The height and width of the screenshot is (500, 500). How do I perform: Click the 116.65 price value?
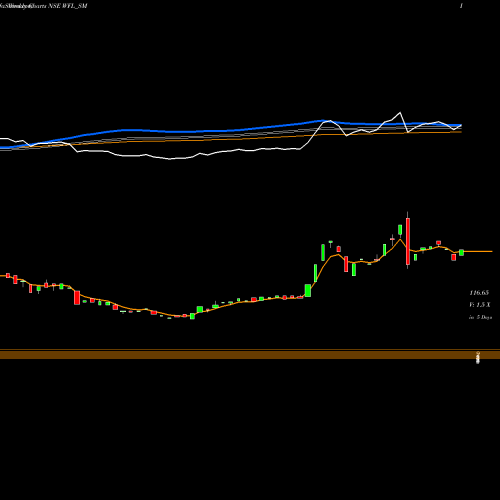[x=479, y=293]
